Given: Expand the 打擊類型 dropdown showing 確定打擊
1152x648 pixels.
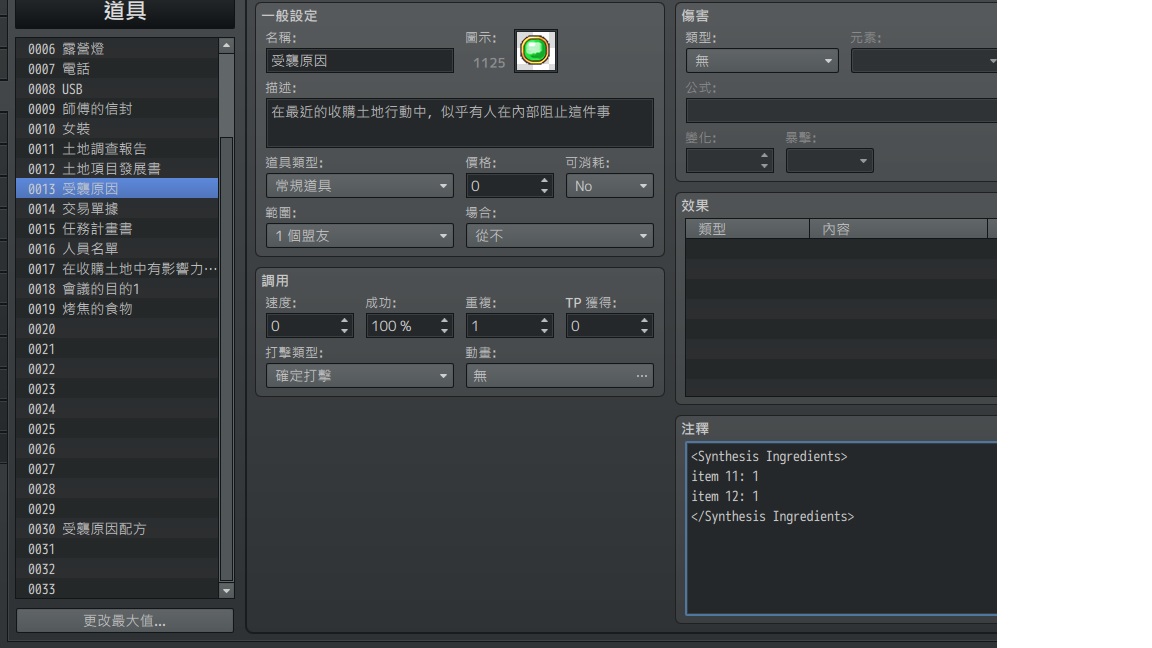Looking at the screenshot, I should (x=359, y=375).
